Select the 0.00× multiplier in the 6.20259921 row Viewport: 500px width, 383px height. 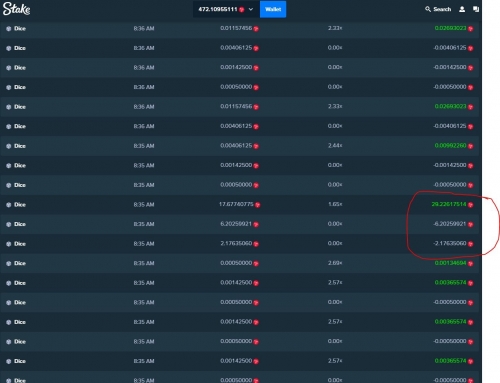(335, 224)
